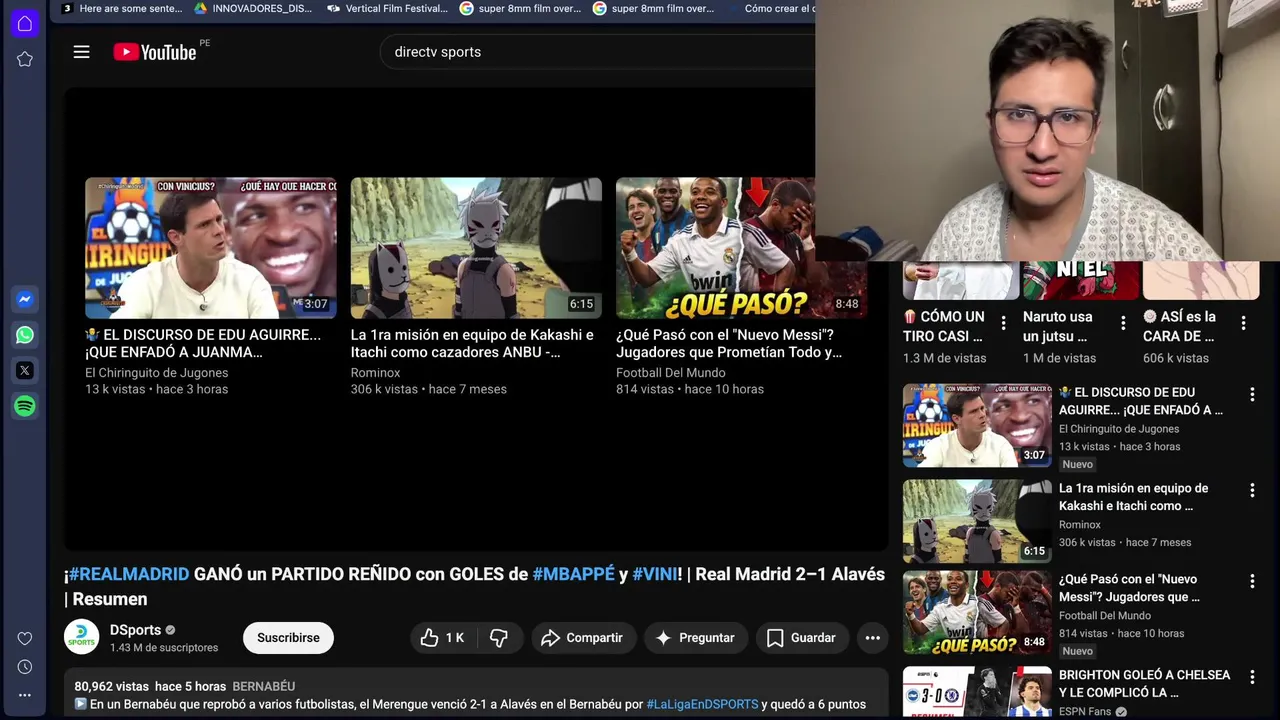
Task: Open options for BRIGHTON GOLEÓ sidebar video
Action: pyautogui.click(x=1251, y=677)
